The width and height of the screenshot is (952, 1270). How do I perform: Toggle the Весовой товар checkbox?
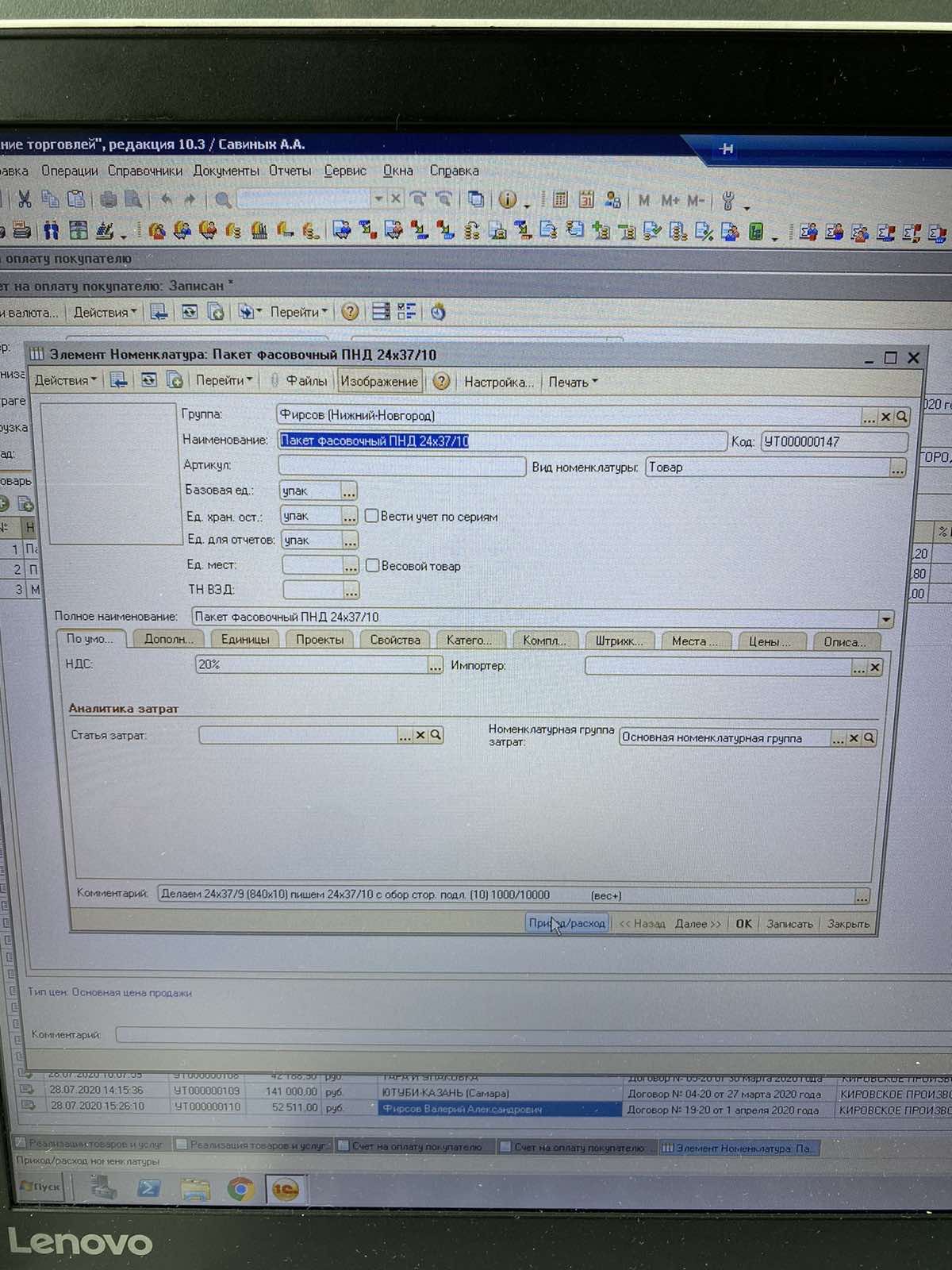pos(372,566)
